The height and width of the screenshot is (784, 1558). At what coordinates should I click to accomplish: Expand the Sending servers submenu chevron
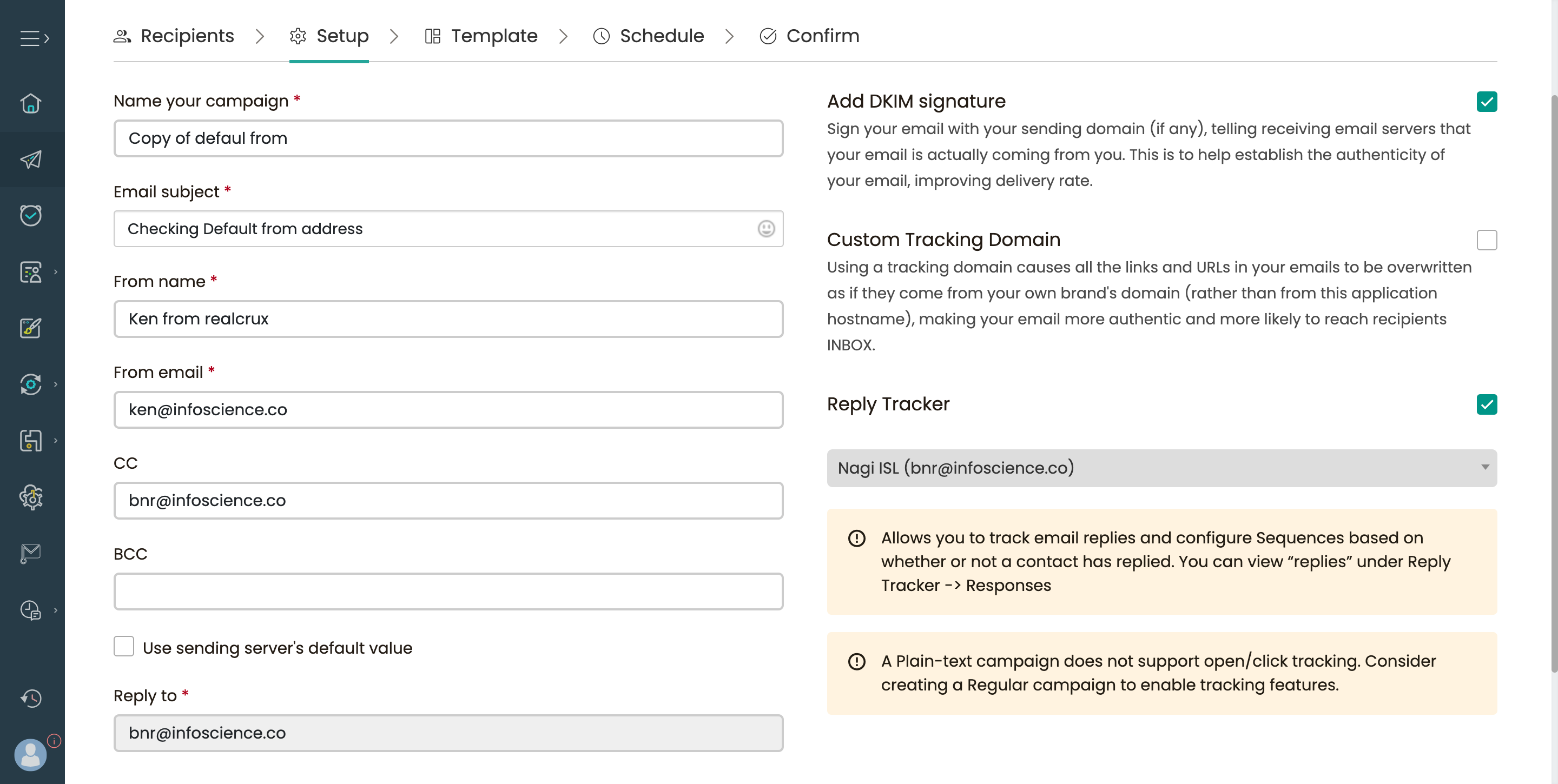pos(56,441)
